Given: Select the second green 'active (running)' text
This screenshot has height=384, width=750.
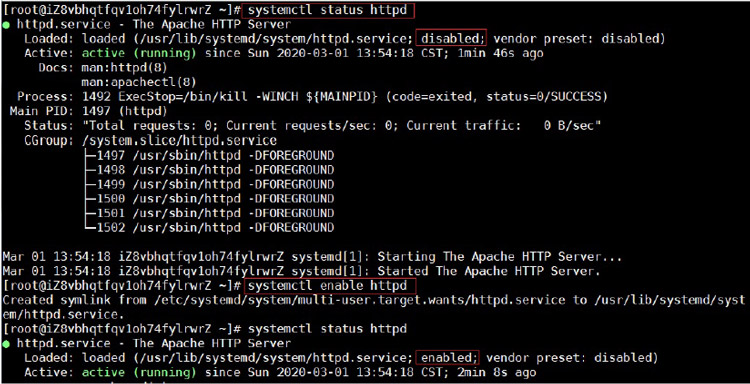Looking at the screenshot, I should (139, 372).
